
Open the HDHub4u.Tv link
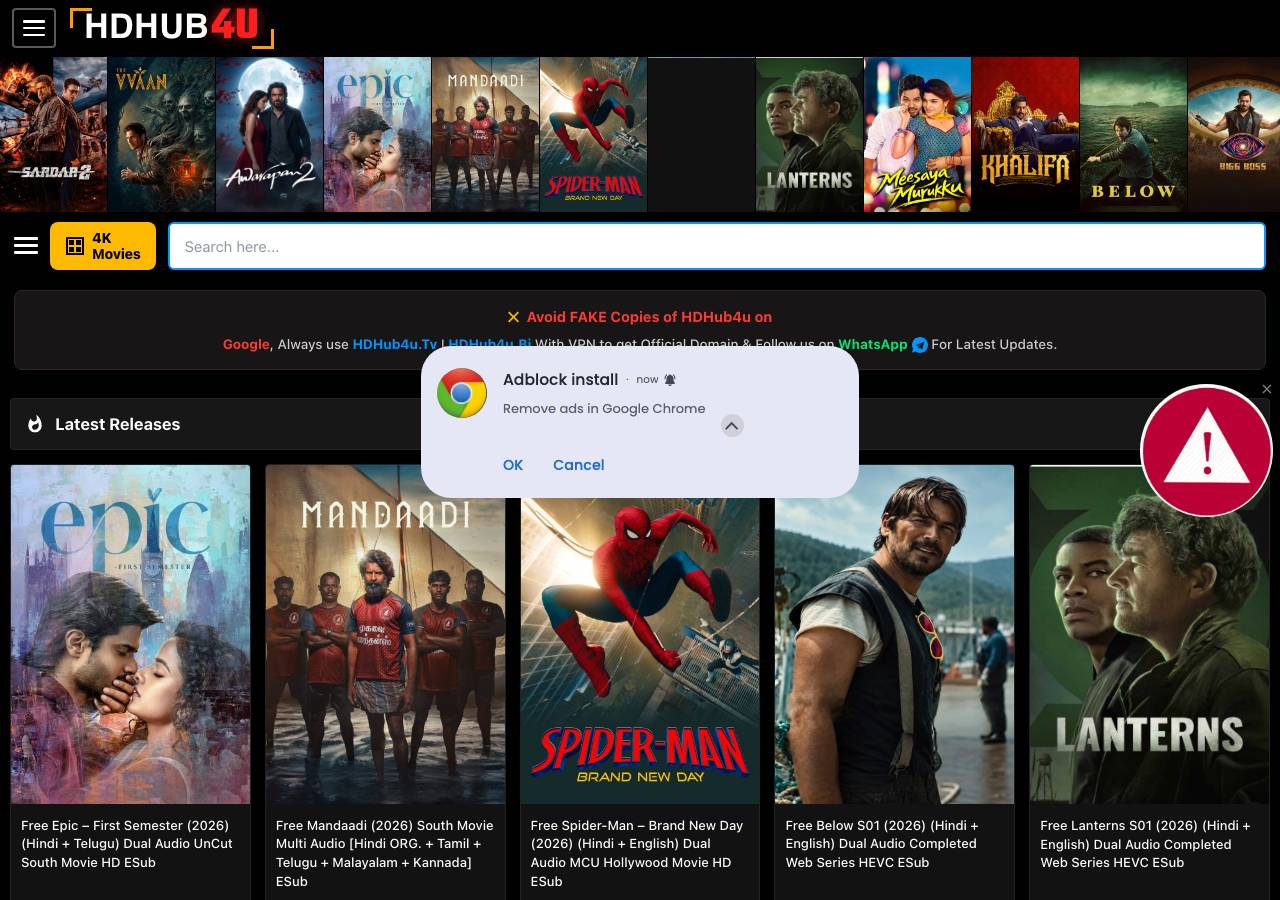(x=395, y=344)
